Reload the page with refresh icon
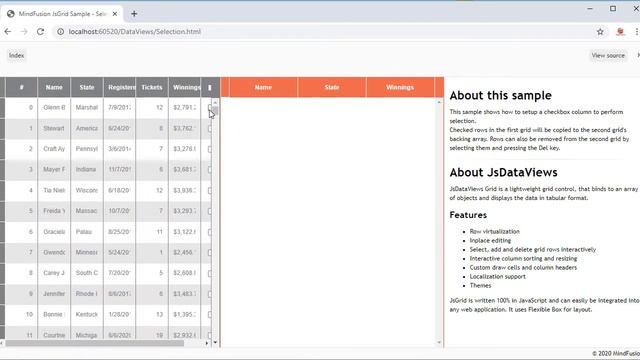Viewport: 640px width, 360px height. click(40, 31)
